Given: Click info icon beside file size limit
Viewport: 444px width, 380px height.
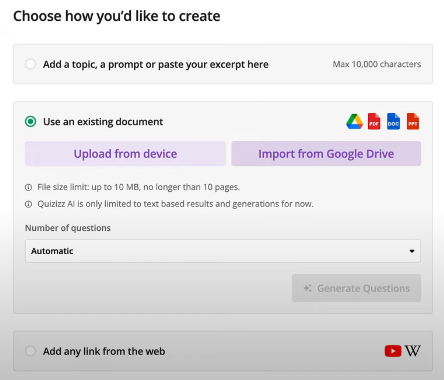Looking at the screenshot, I should click(28, 187).
